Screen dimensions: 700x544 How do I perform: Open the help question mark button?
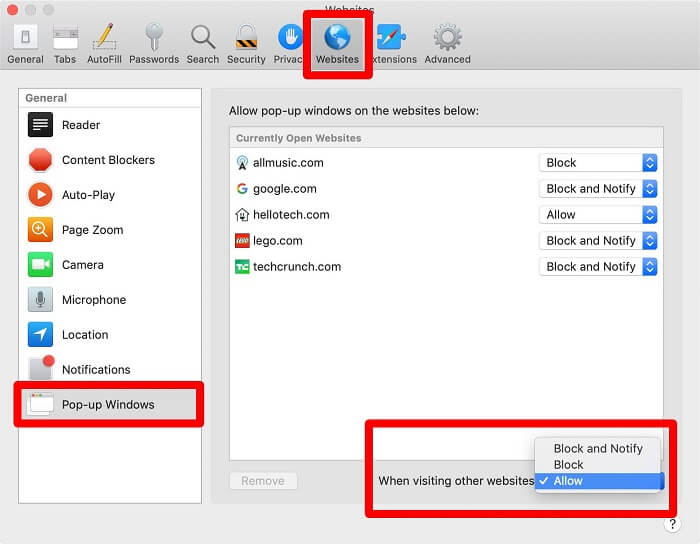click(x=672, y=524)
